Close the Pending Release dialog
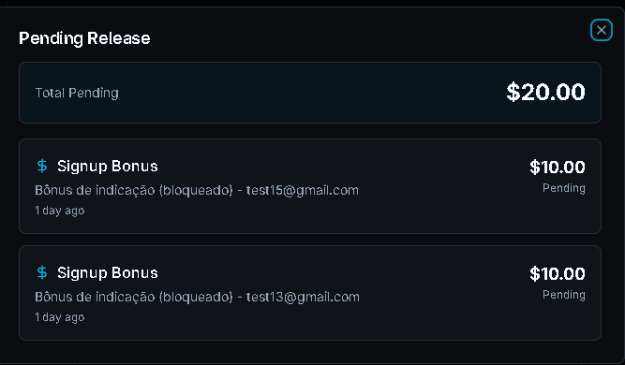The image size is (625, 365). tap(601, 30)
